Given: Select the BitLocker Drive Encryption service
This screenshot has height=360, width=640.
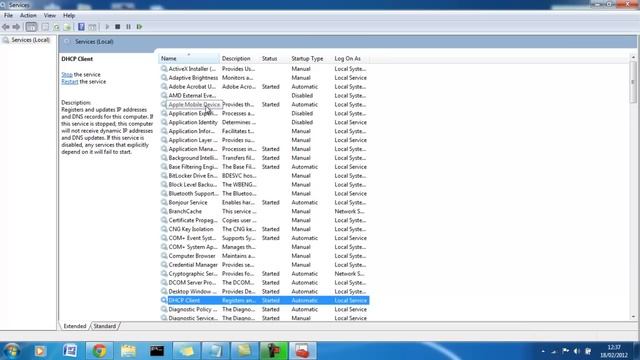Looking at the screenshot, I should coord(264,176).
